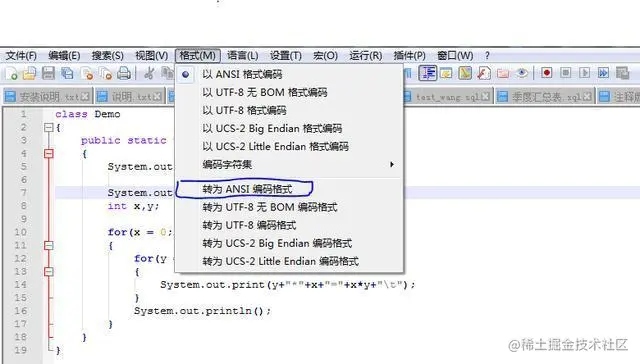The image size is (640, 364).
Task: Start macro recording with red dot icon
Action: coord(547,73)
